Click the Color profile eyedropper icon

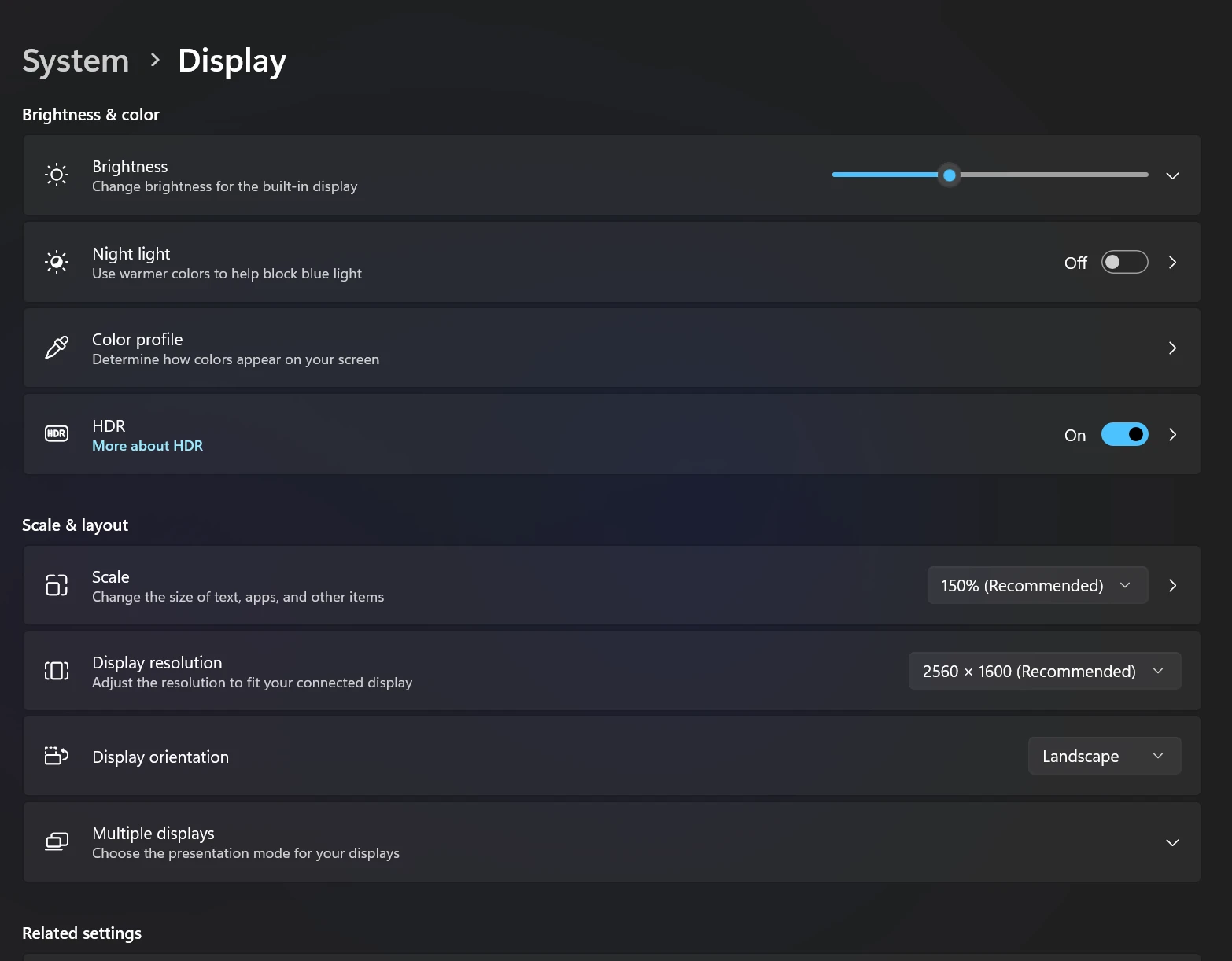point(56,348)
